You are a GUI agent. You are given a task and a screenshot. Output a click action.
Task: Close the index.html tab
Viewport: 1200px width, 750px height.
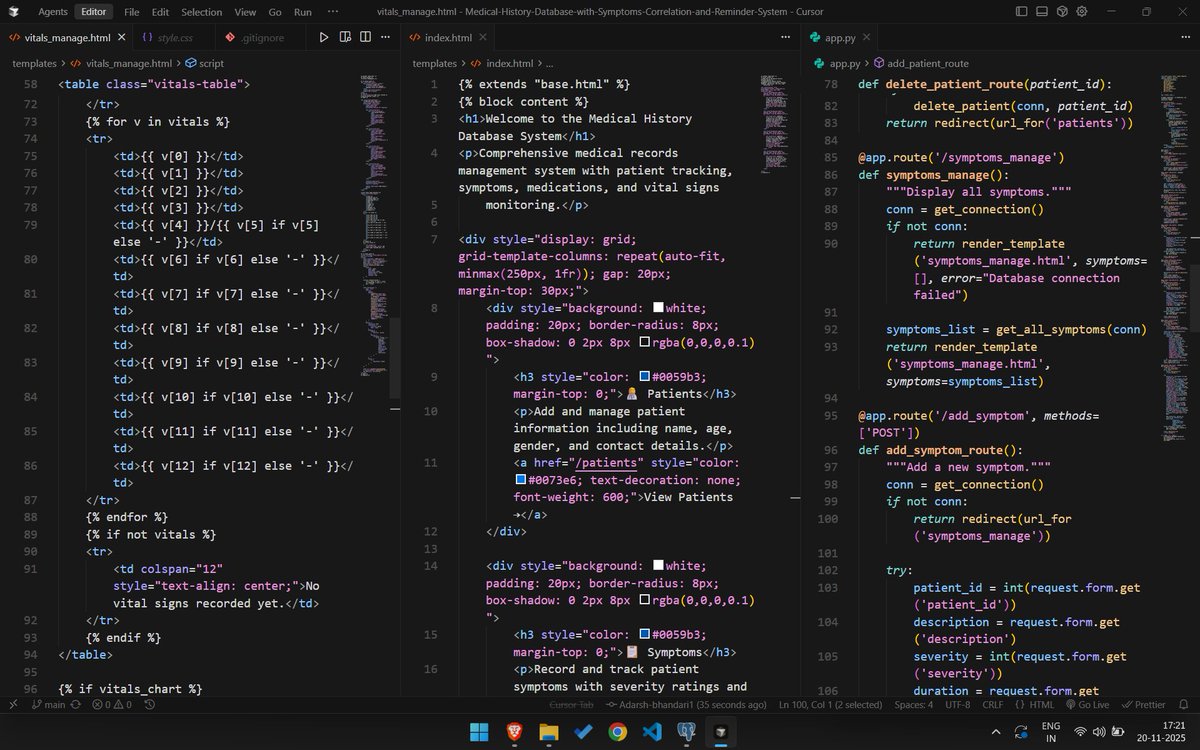pos(482,37)
